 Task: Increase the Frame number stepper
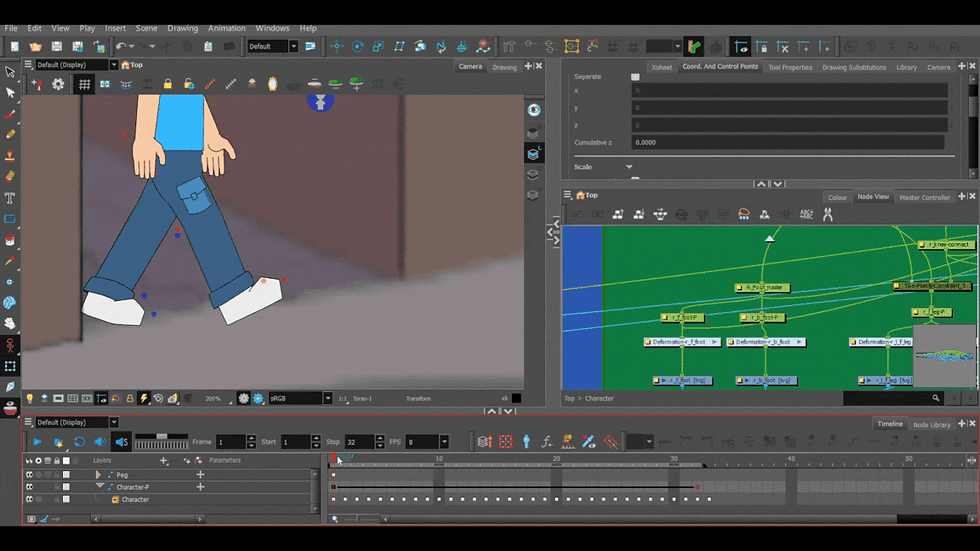tap(251, 438)
